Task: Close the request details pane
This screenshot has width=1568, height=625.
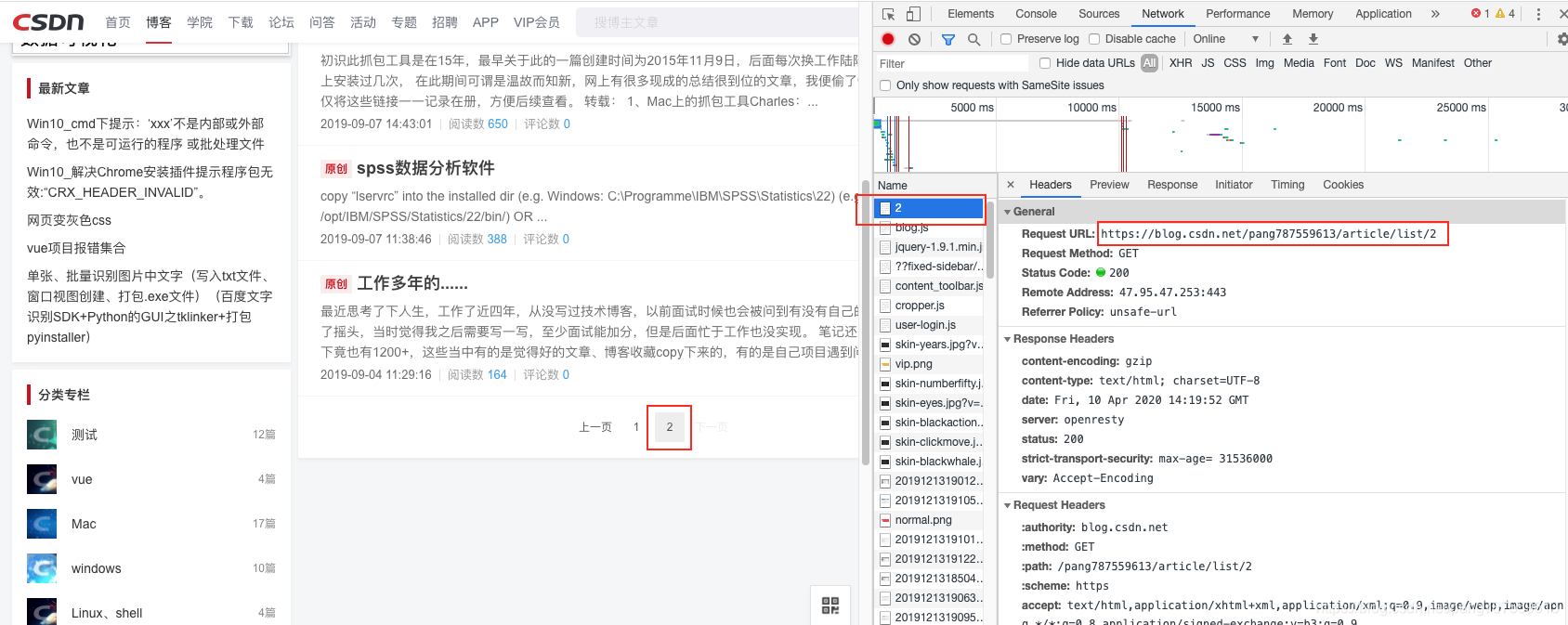Action: click(1011, 185)
